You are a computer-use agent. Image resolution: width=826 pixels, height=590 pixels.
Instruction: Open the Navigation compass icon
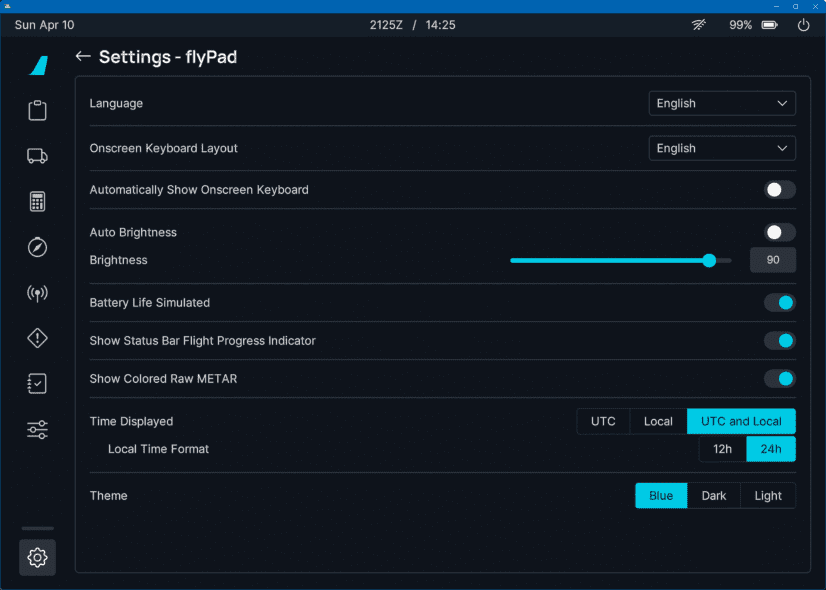[x=37, y=247]
